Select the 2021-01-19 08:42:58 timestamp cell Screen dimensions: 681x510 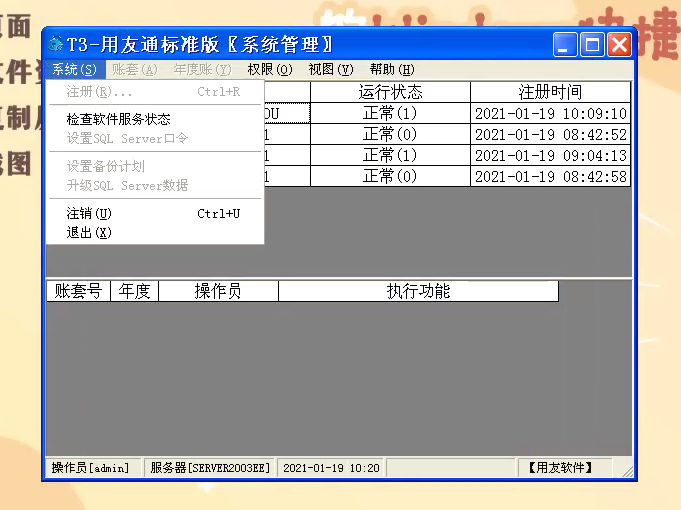[x=550, y=176]
